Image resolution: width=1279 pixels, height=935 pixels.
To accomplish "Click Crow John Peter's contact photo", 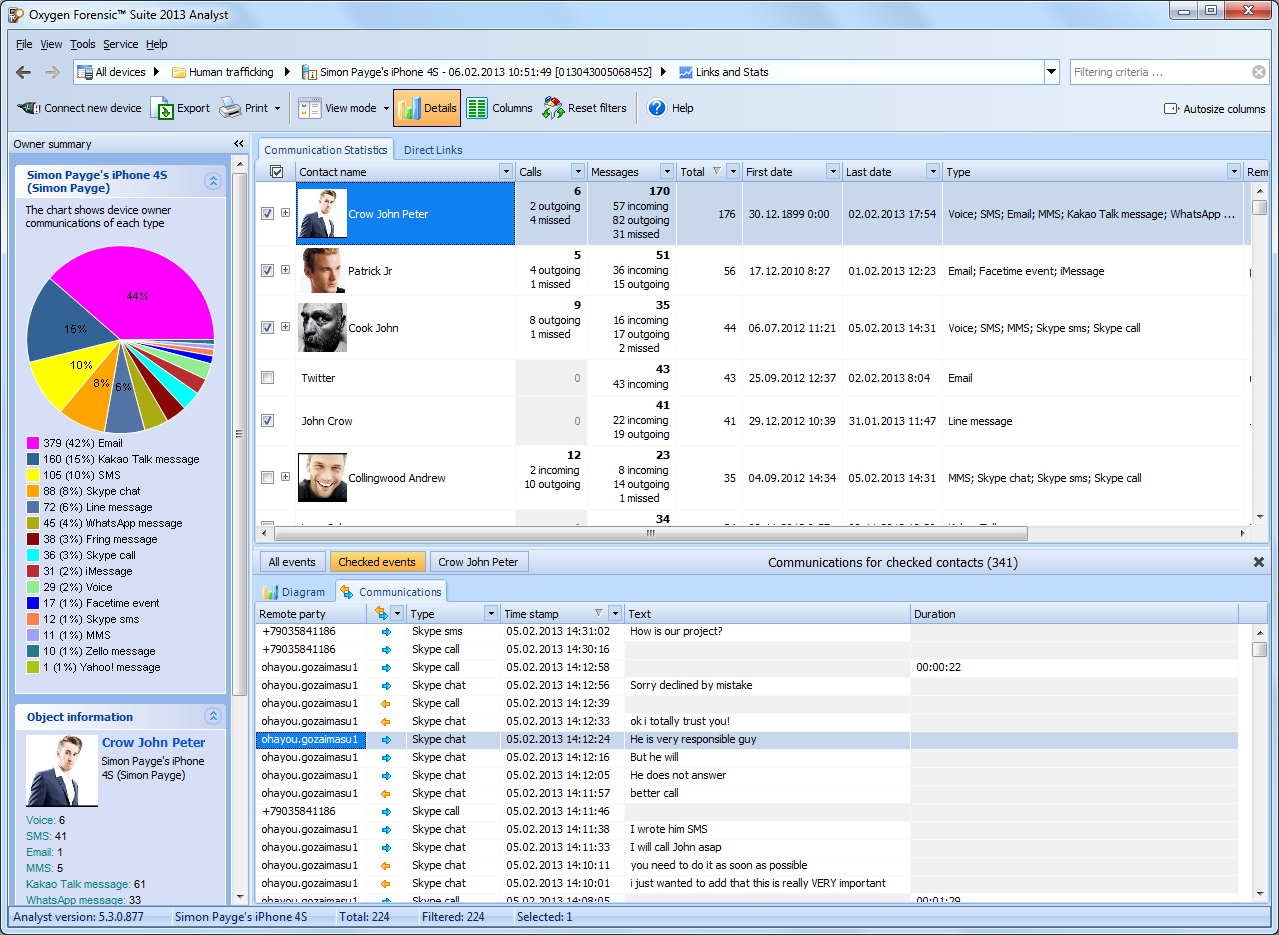I will 323,214.
